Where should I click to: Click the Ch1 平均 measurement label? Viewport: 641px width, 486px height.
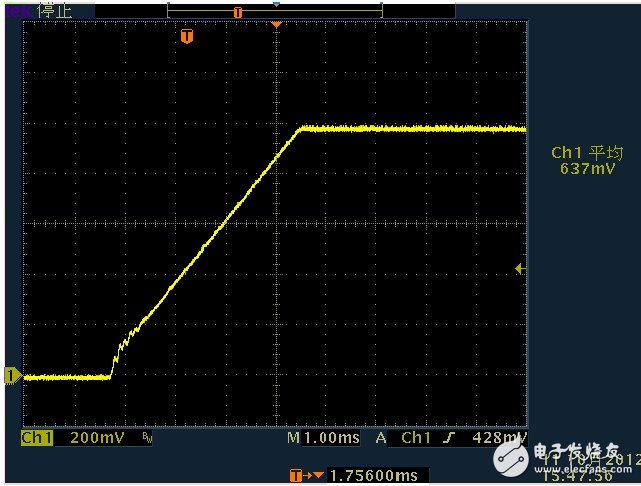pyautogui.click(x=587, y=153)
